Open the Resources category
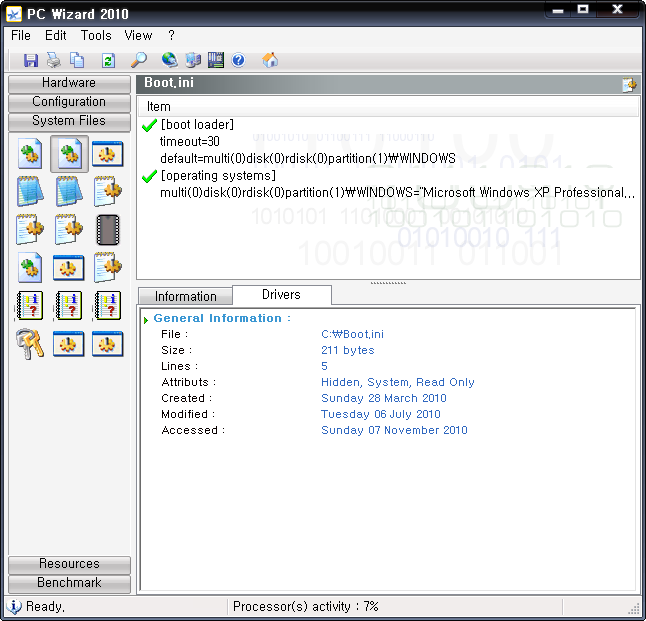646x621 pixels. [69, 564]
